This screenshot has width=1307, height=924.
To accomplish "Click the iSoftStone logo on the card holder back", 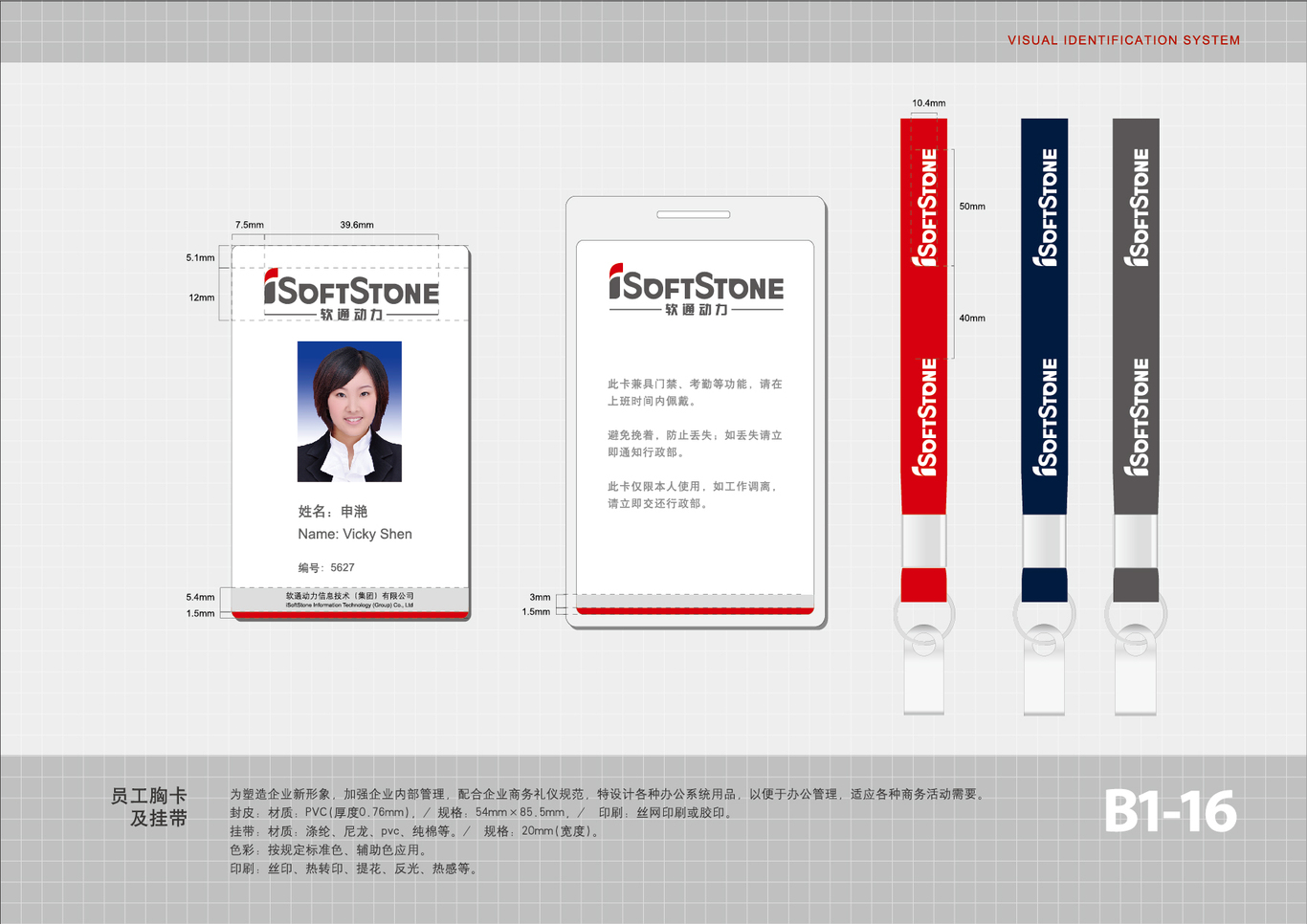I will click(x=696, y=290).
